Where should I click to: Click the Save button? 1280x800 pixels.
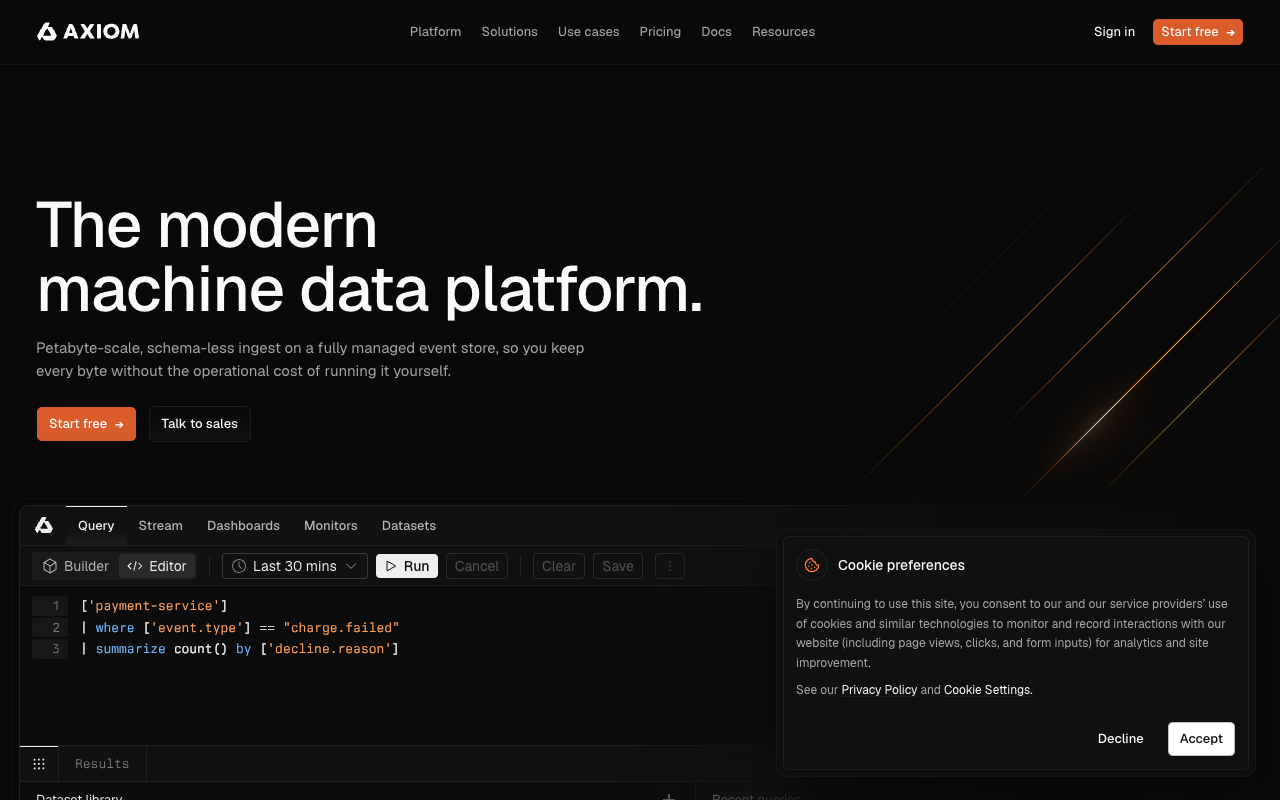click(x=618, y=566)
